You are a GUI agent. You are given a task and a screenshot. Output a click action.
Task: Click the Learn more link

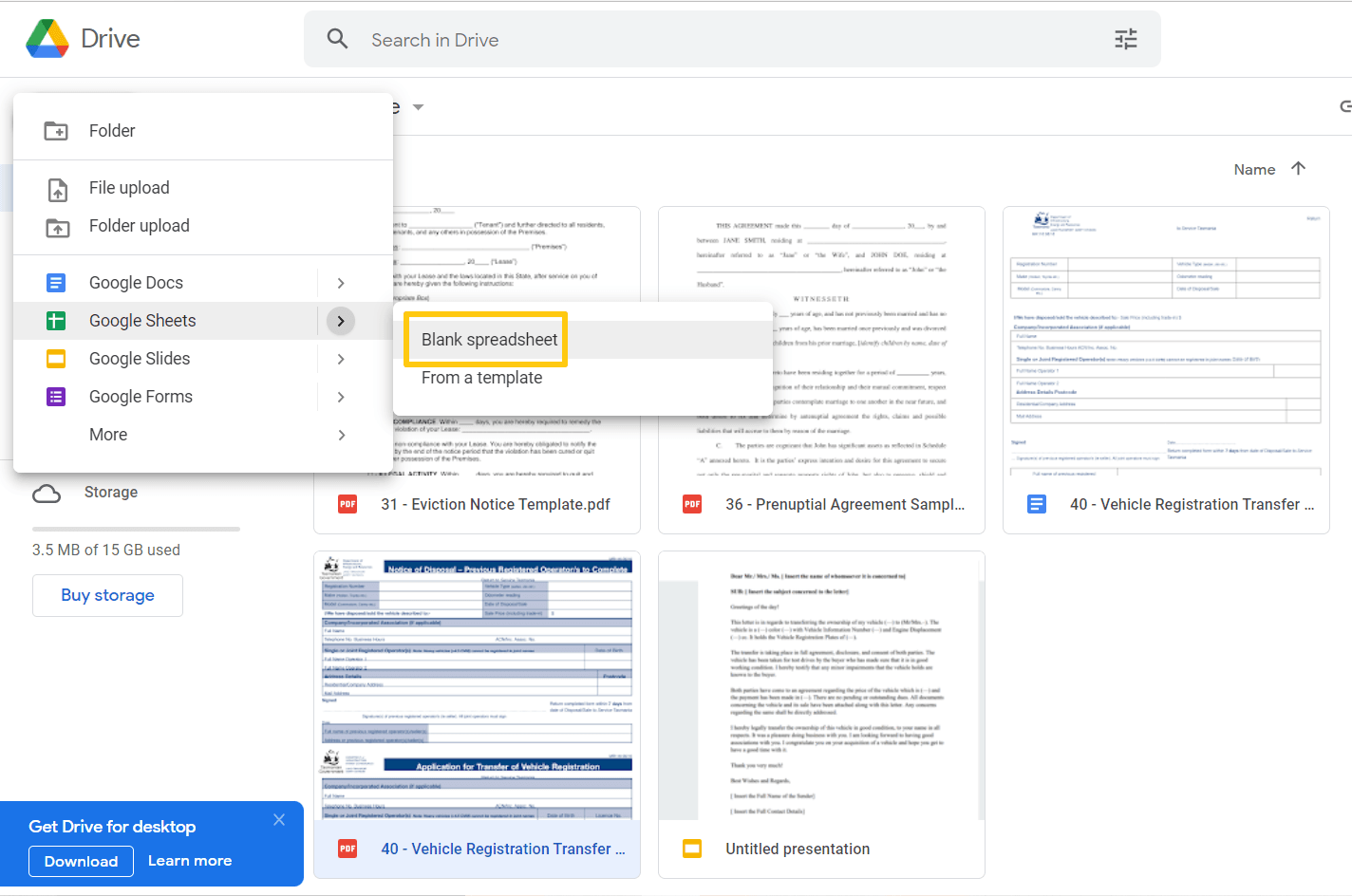(190, 861)
